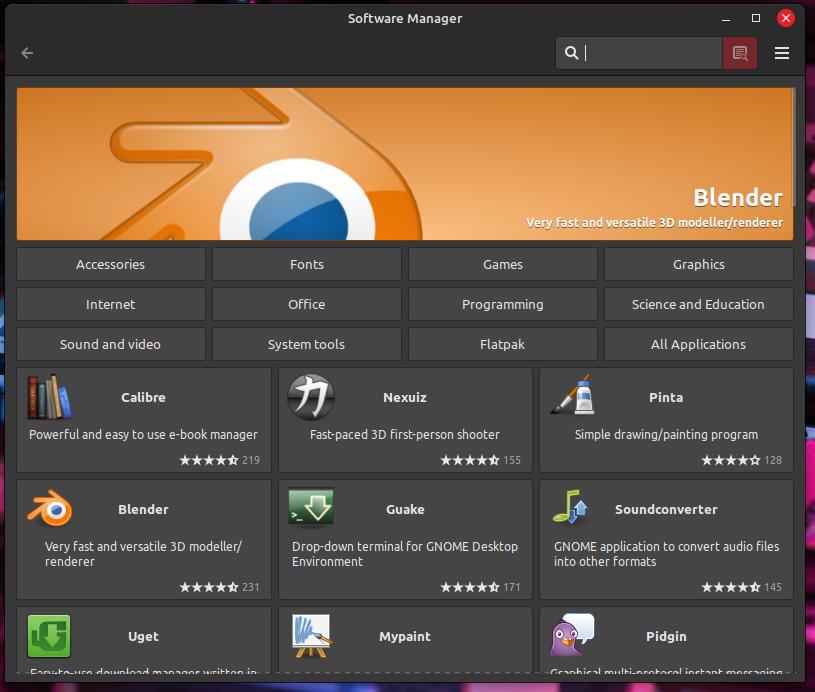Open Science and Education category

coord(699,304)
